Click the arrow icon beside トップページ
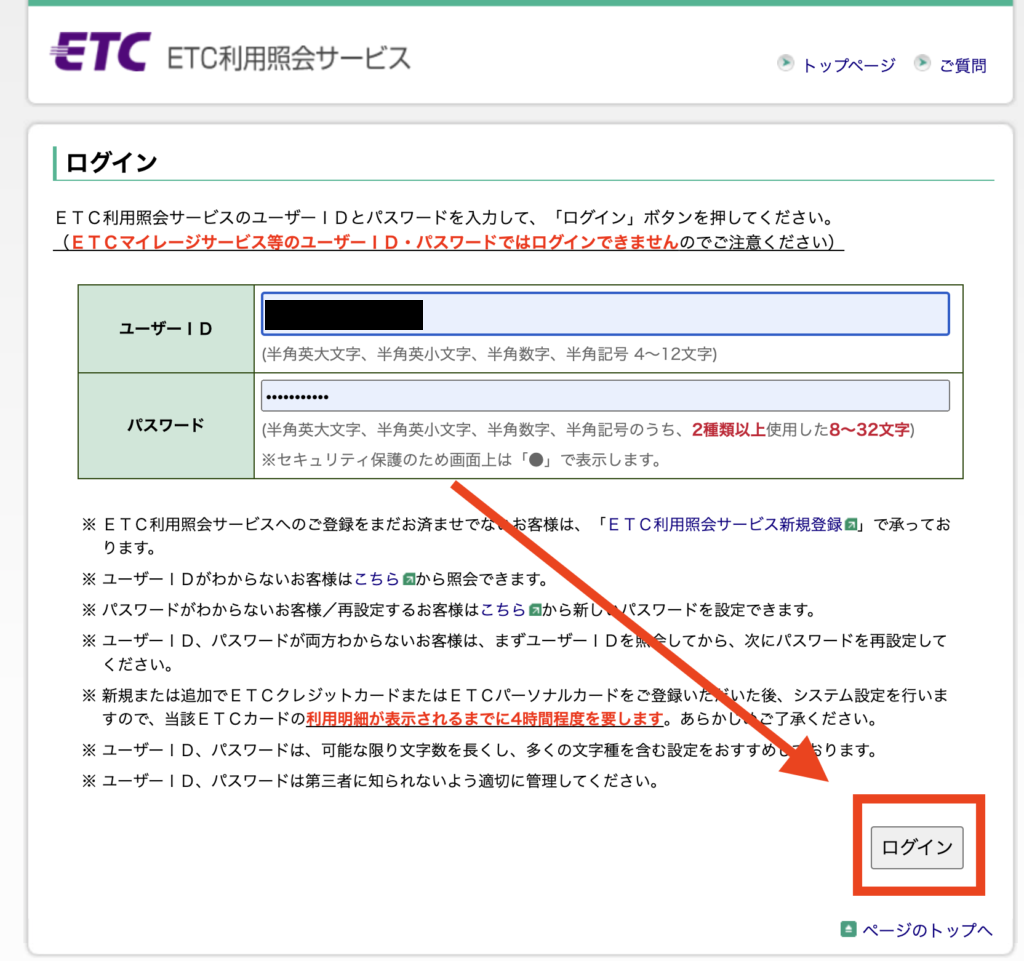The image size is (1024, 961). tap(785, 63)
